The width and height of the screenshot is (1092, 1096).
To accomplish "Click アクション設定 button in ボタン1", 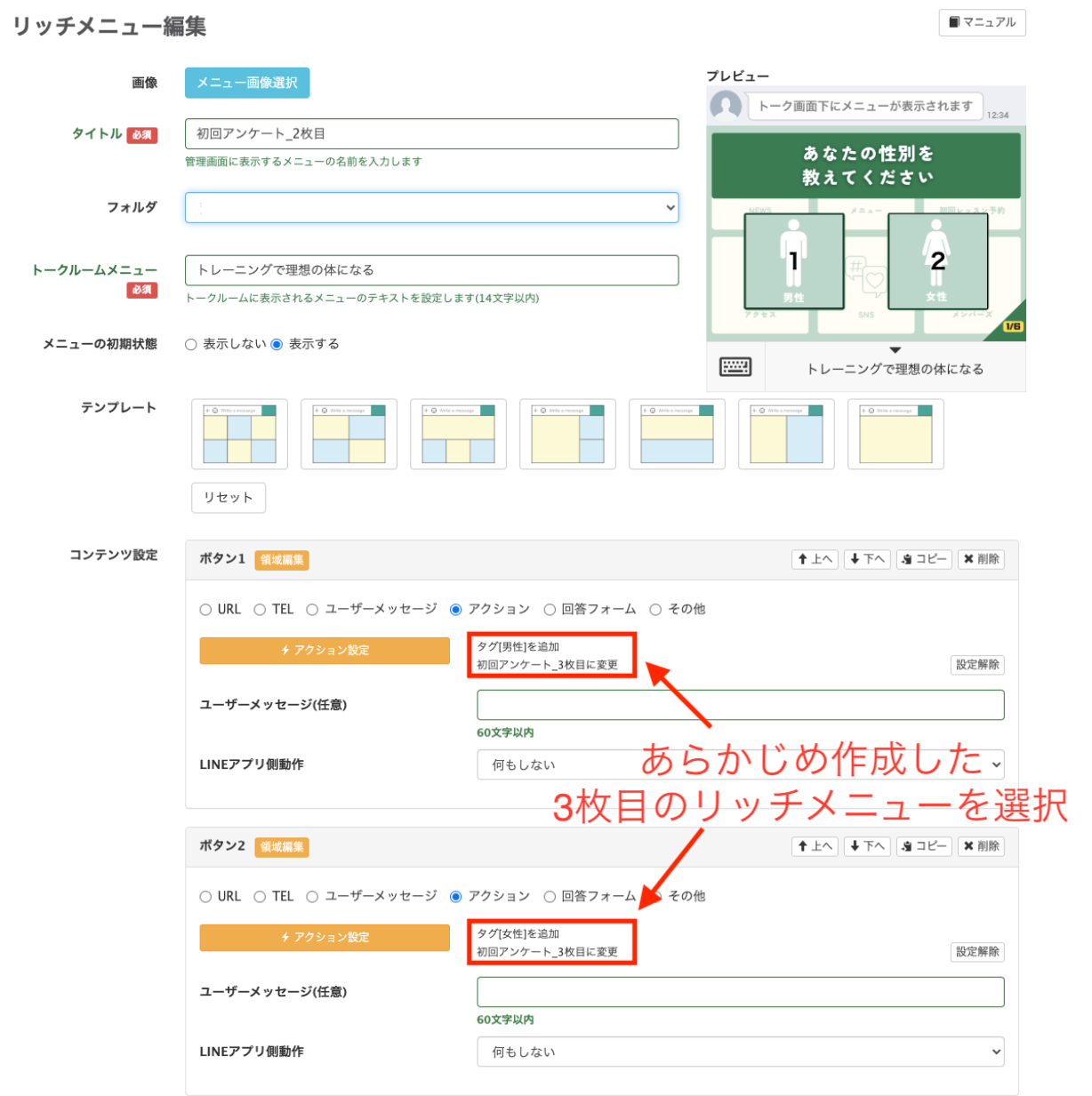I will click(325, 651).
